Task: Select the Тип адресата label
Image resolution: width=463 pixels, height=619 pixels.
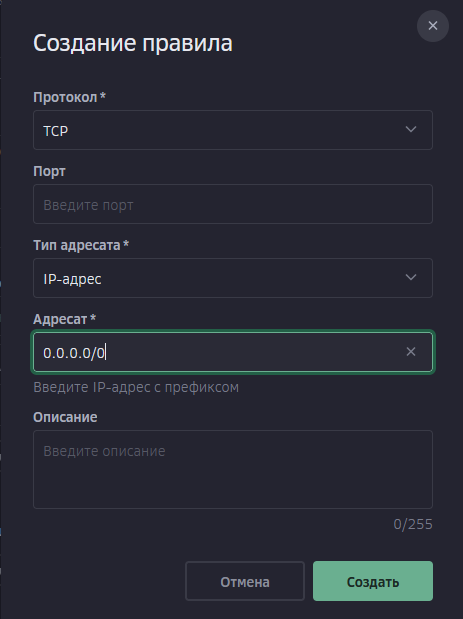Action: click(x=77, y=245)
